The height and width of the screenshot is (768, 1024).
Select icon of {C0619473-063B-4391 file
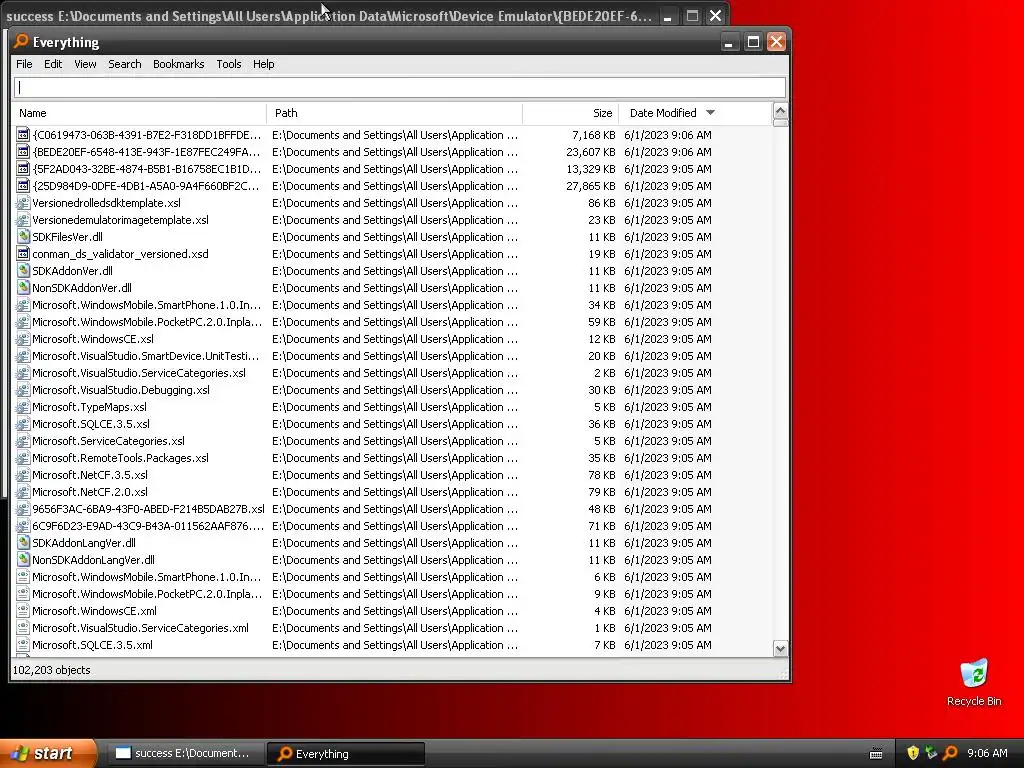(23, 135)
